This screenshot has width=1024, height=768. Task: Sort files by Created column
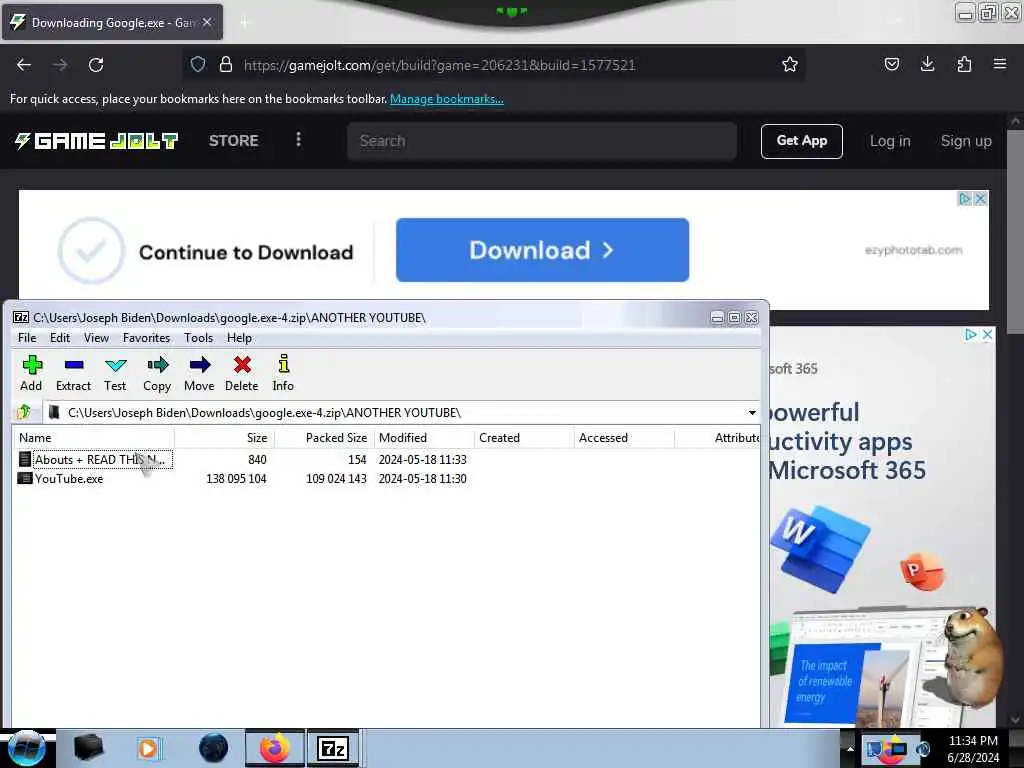tap(524, 438)
